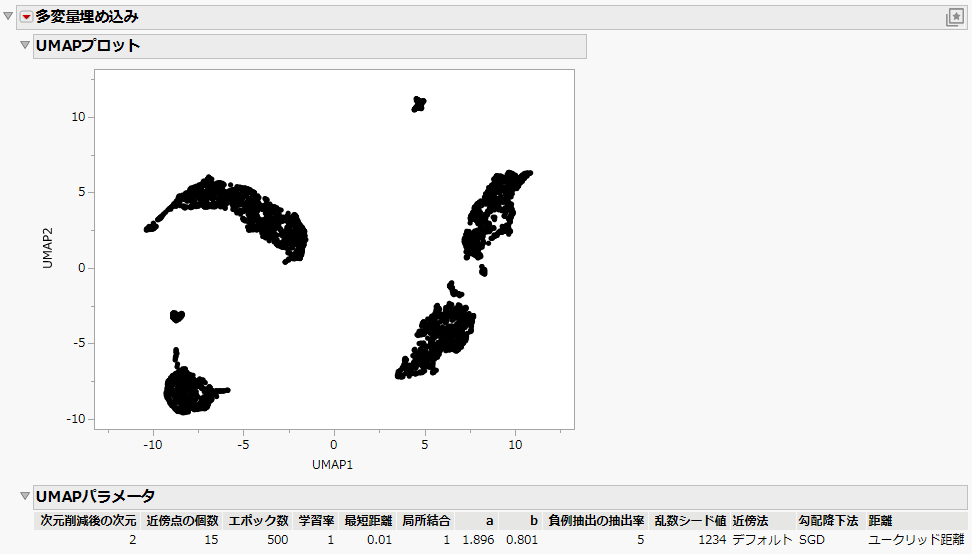The width and height of the screenshot is (972, 554).
Task: Click the a parameter value 1.896
Action: pyautogui.click(x=478, y=540)
